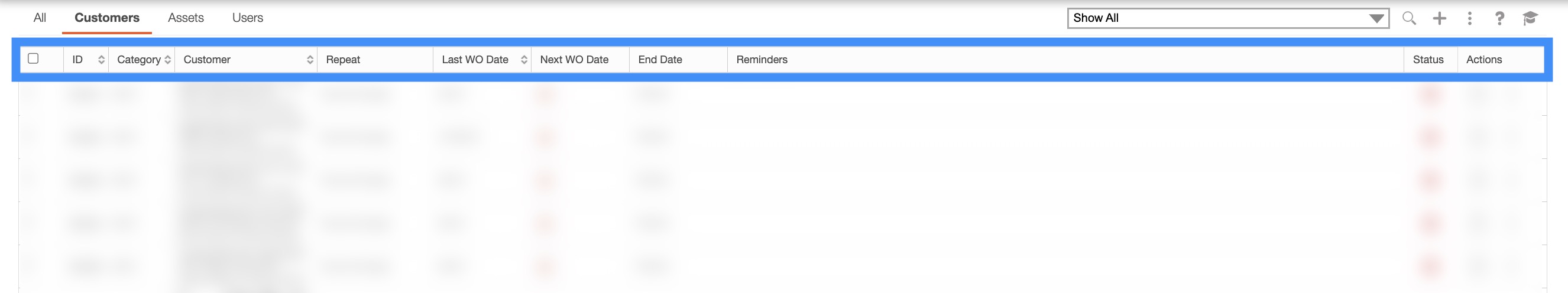1568x293 pixels.
Task: Click the search magnifier icon
Action: pyautogui.click(x=1408, y=18)
